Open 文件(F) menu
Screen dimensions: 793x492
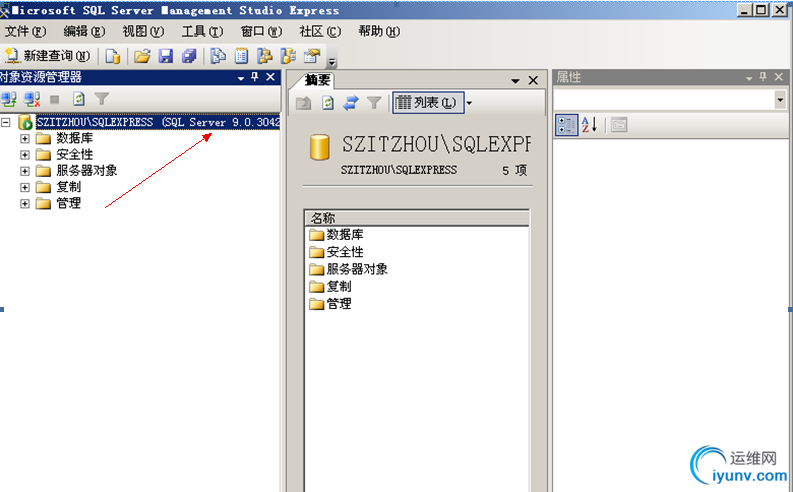[x=25, y=32]
